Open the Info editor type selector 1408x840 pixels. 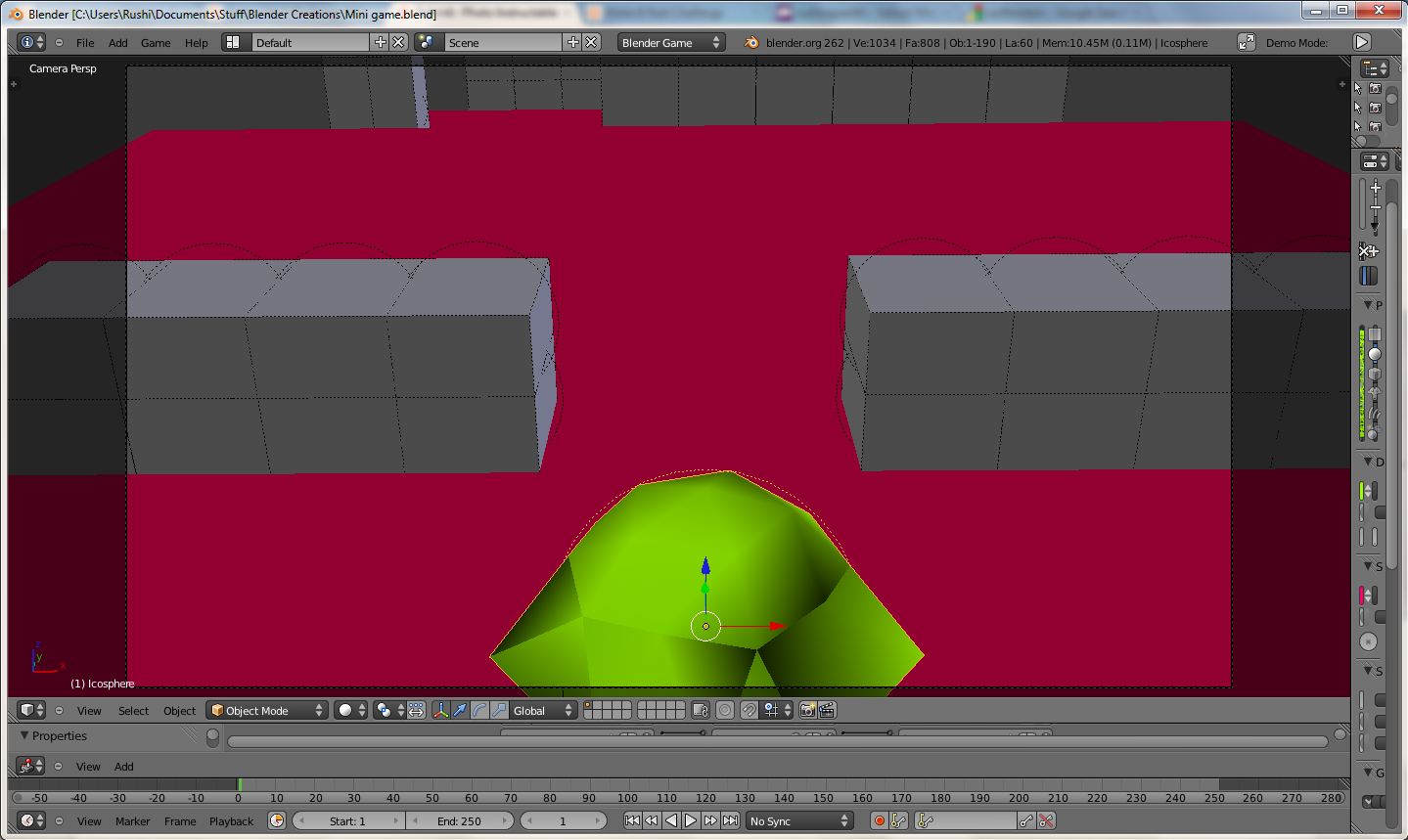[x=31, y=42]
